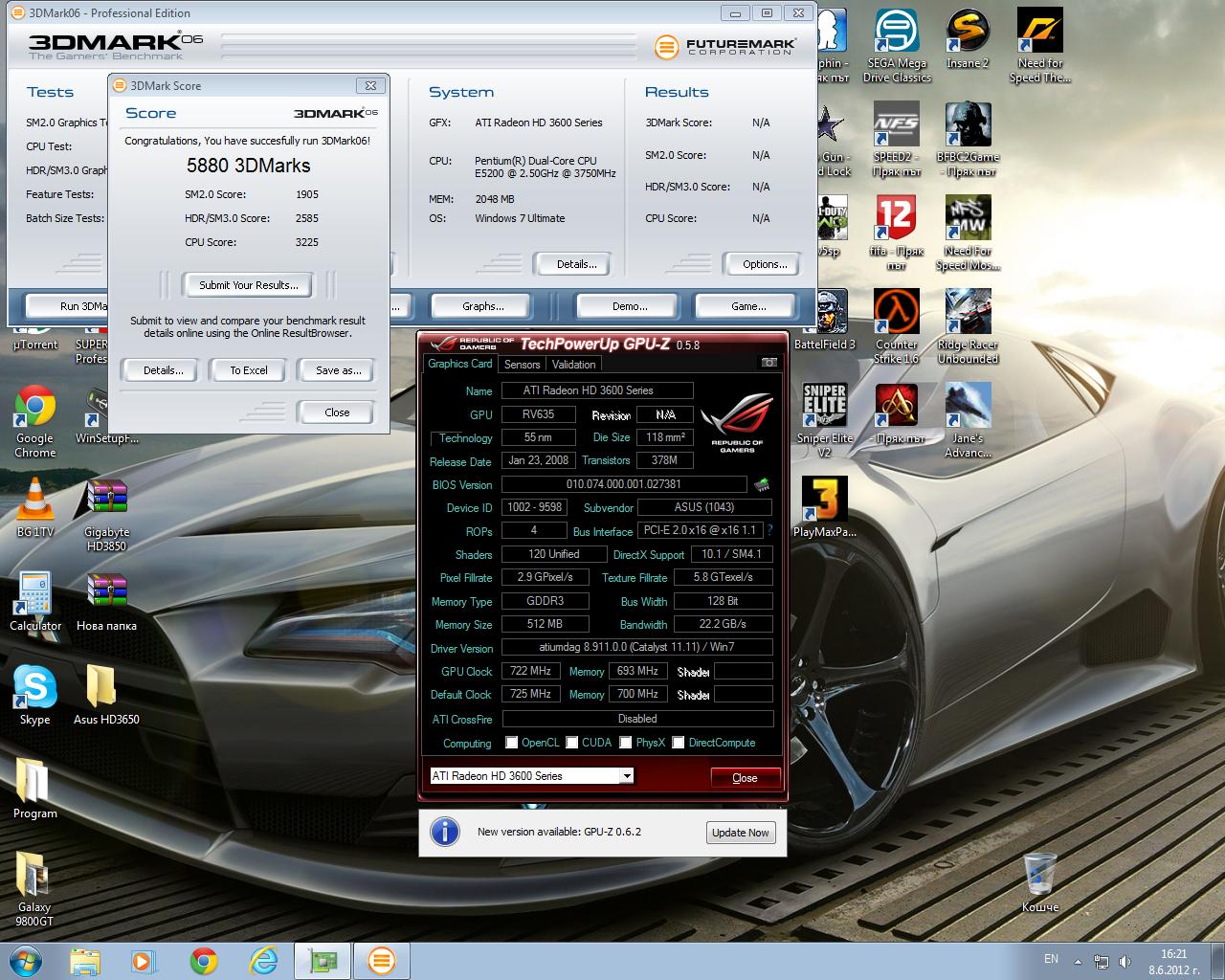Click the To Excel button
The height and width of the screenshot is (980, 1225).
pos(249,370)
